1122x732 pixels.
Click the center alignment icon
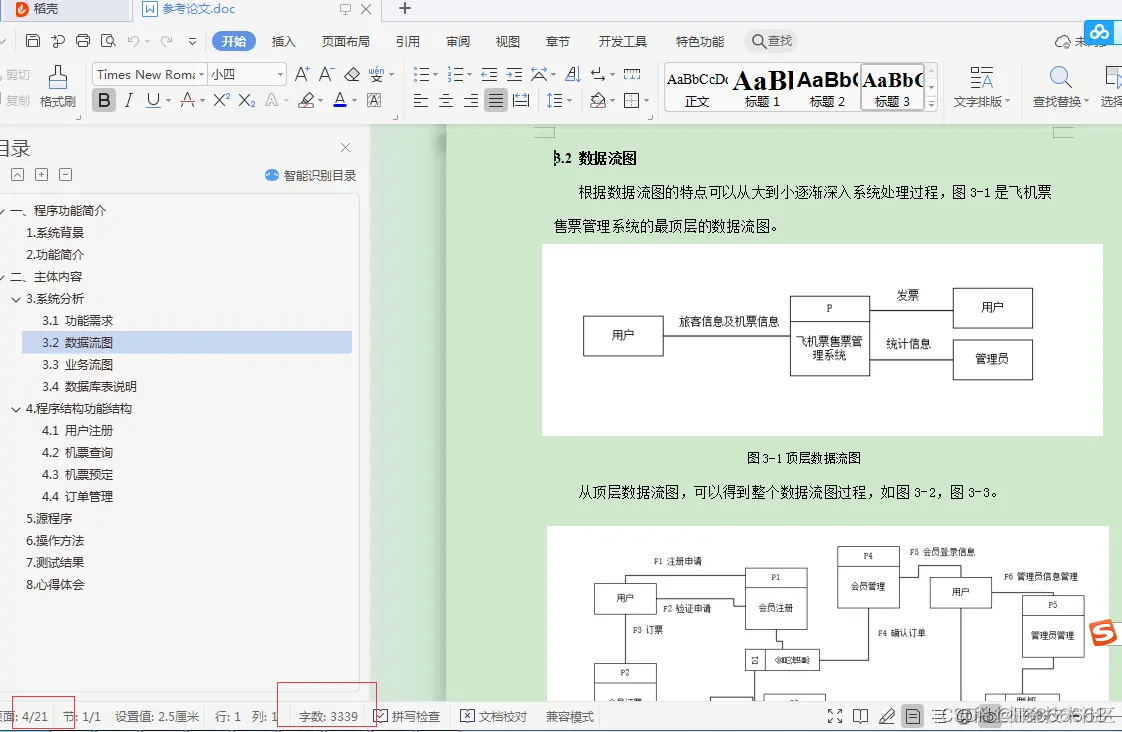[x=445, y=101]
